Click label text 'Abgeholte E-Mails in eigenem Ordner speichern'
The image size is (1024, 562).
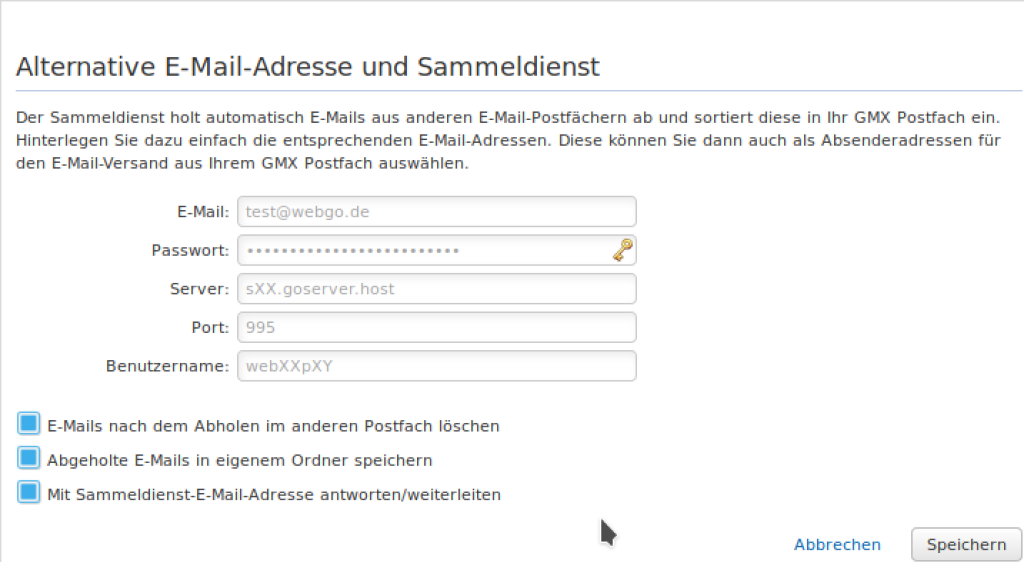[x=240, y=461]
